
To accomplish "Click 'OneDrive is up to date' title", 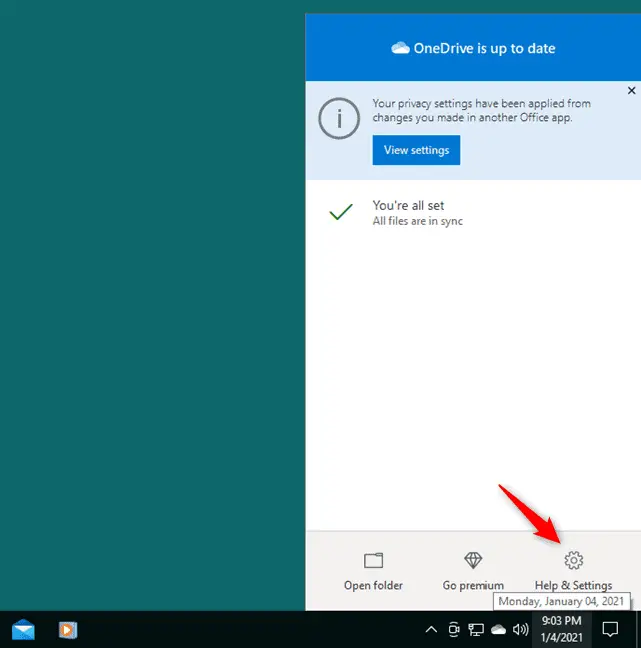I will (x=484, y=49).
